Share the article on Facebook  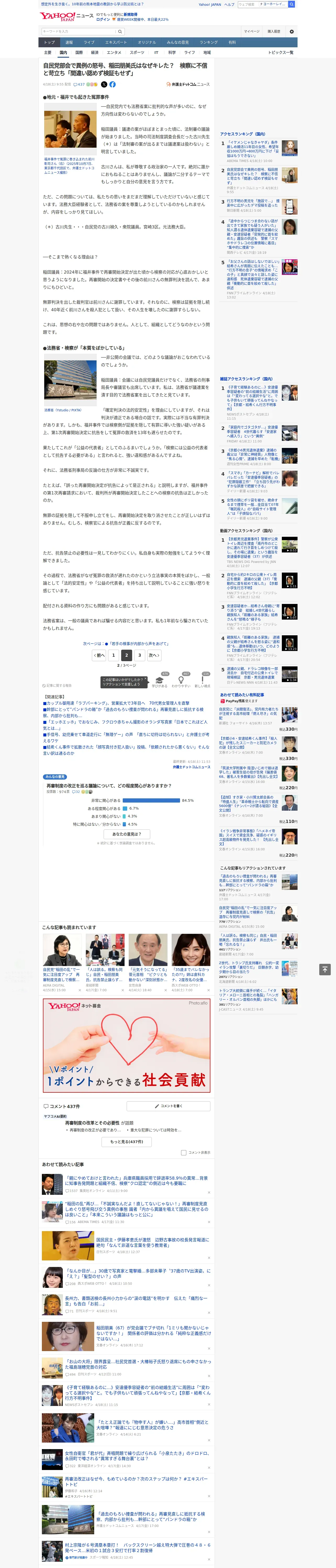pyautogui.click(x=112, y=85)
